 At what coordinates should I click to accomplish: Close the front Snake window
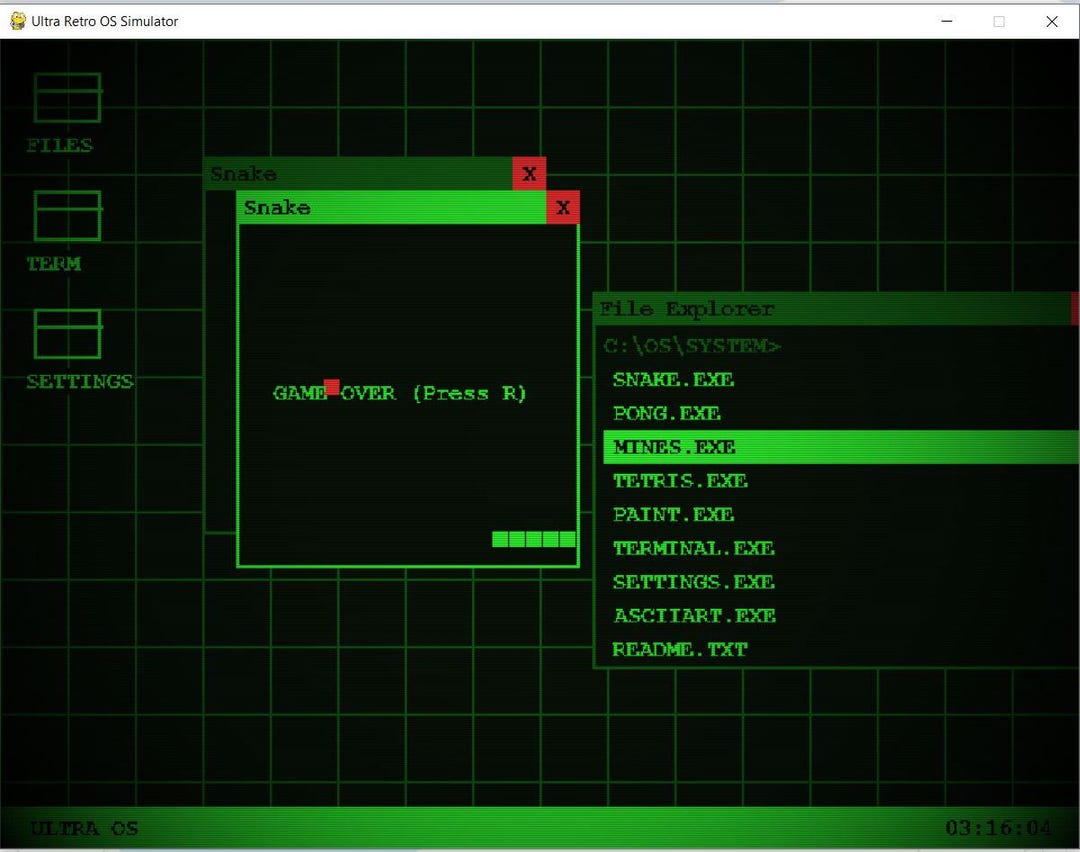tap(563, 207)
